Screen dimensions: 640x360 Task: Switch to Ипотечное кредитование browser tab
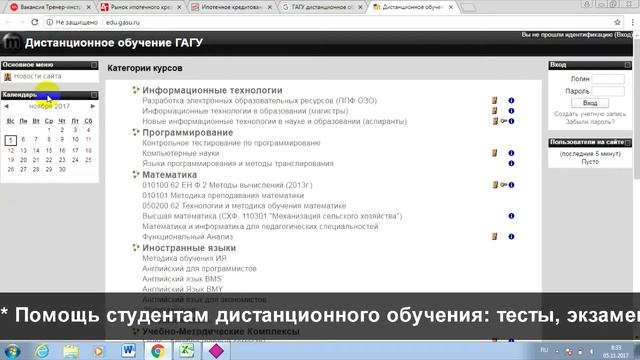tap(231, 7)
